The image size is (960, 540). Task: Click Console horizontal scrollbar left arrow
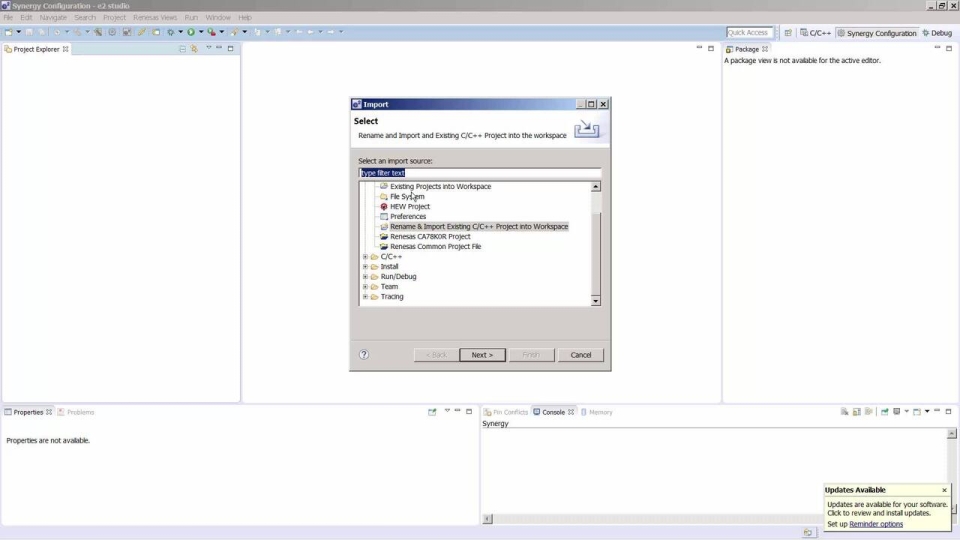(487, 519)
